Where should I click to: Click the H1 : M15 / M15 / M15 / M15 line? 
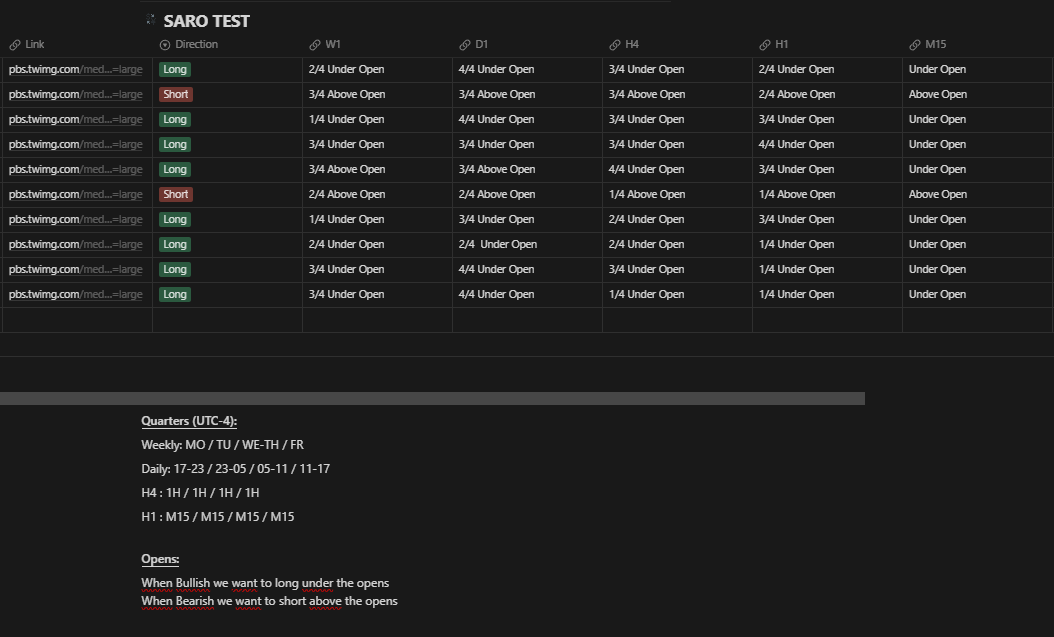pos(218,517)
